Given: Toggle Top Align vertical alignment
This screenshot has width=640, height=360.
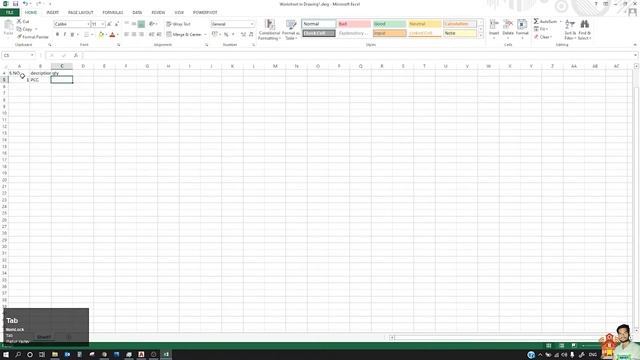Looking at the screenshot, I should [127, 24].
